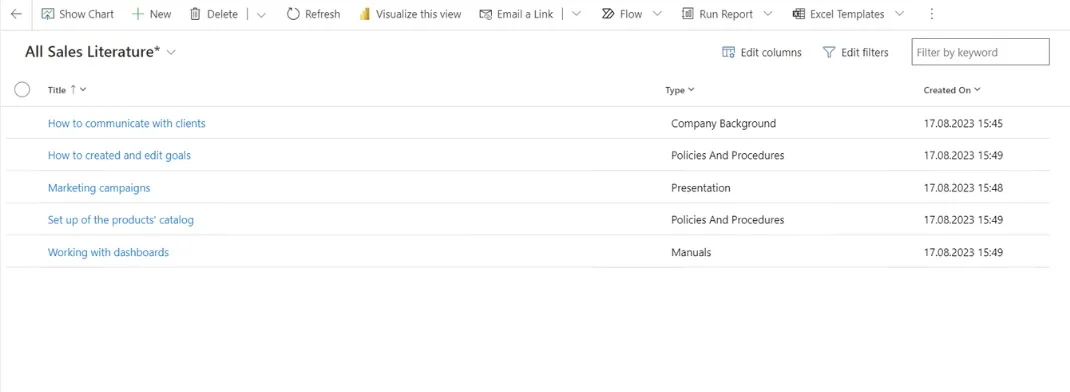The width and height of the screenshot is (1070, 392).
Task: Click the All Sales Literature view title
Action: [x=93, y=53]
